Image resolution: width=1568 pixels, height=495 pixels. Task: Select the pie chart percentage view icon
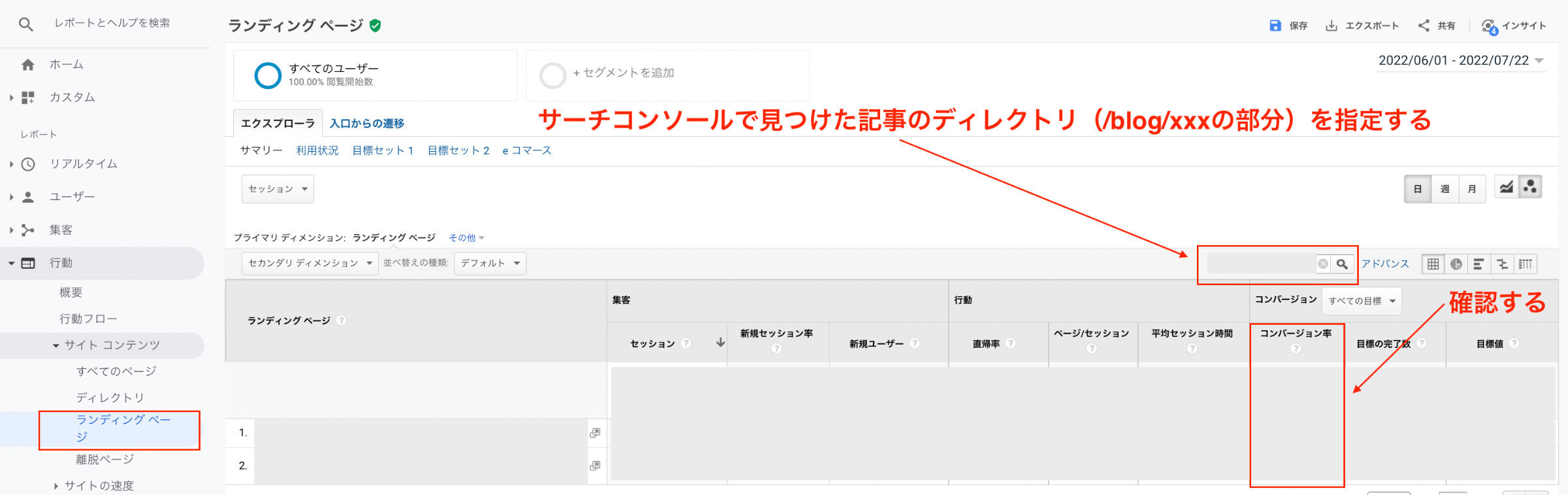point(1456,264)
